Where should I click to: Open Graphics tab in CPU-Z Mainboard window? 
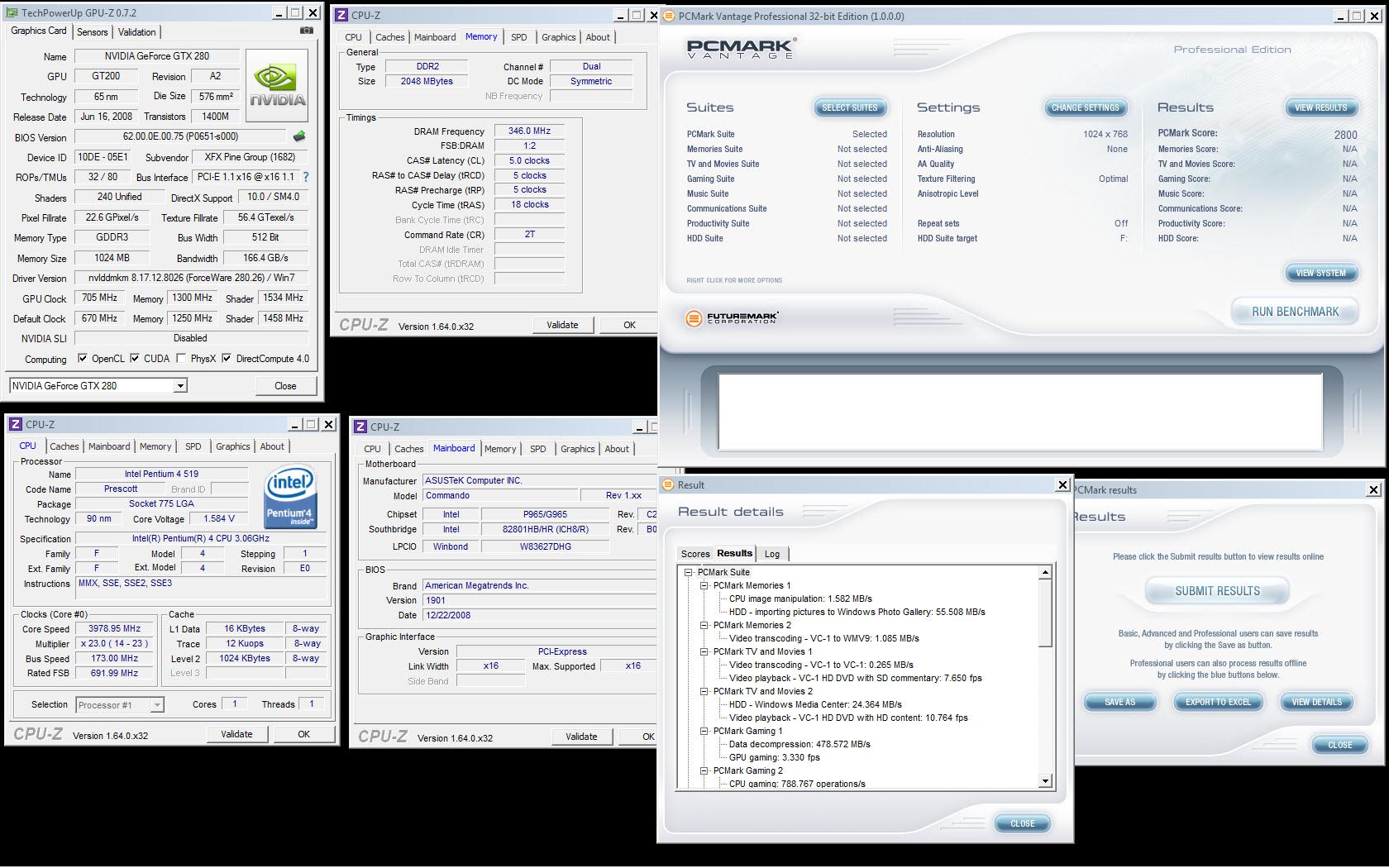pos(577,449)
